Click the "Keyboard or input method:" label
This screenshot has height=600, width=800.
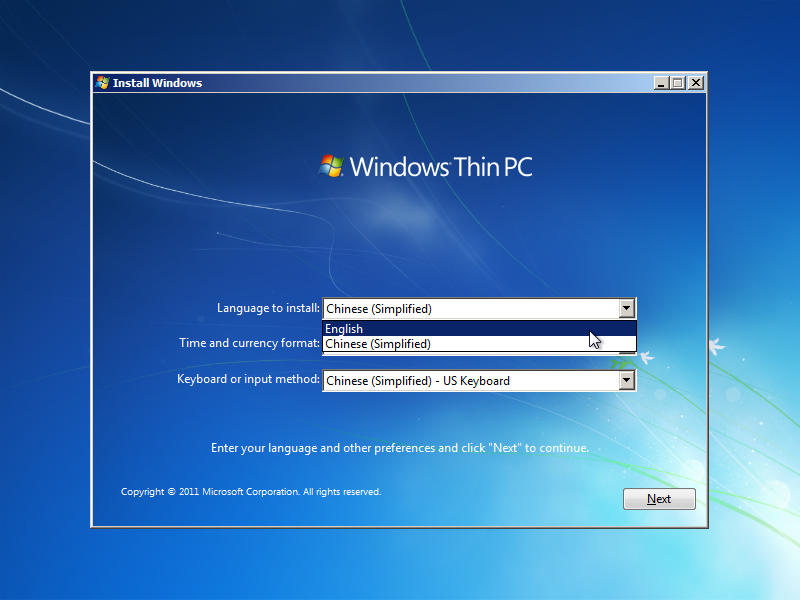tap(248, 380)
